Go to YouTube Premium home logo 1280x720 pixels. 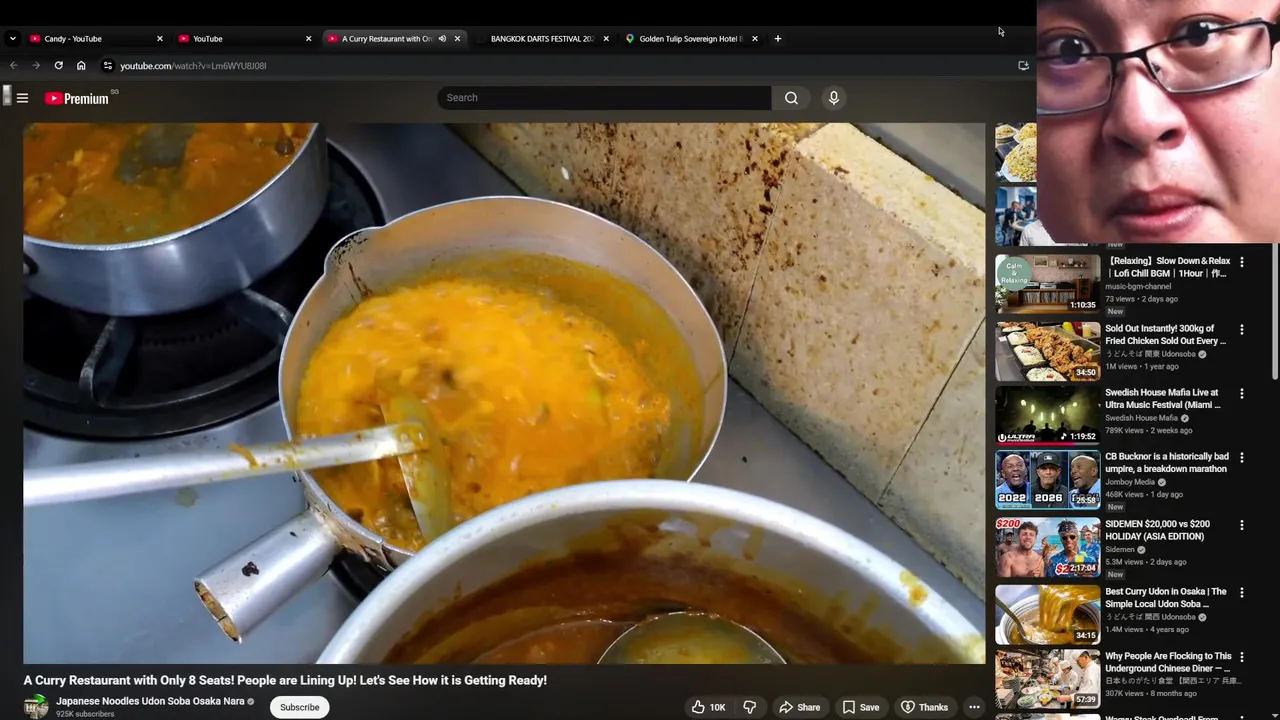[77, 98]
